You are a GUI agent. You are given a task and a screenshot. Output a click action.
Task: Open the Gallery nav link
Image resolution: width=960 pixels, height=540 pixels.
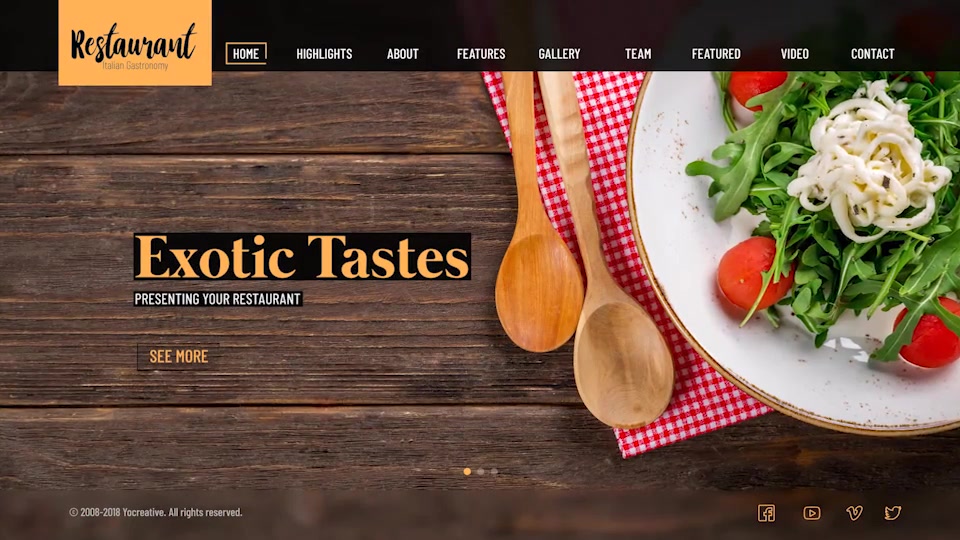tap(559, 54)
